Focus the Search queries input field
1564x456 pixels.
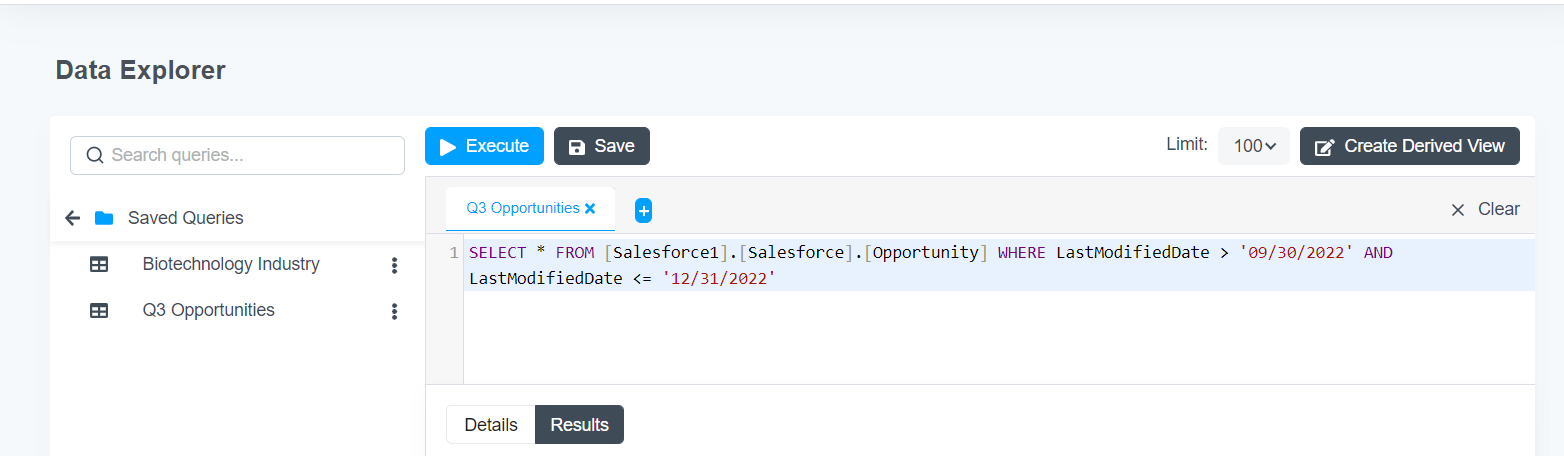237,155
